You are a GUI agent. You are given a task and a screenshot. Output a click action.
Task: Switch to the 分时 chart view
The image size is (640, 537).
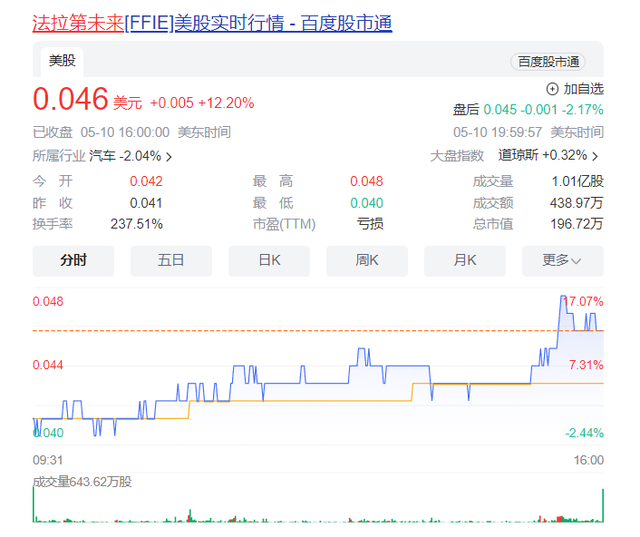pos(73,260)
